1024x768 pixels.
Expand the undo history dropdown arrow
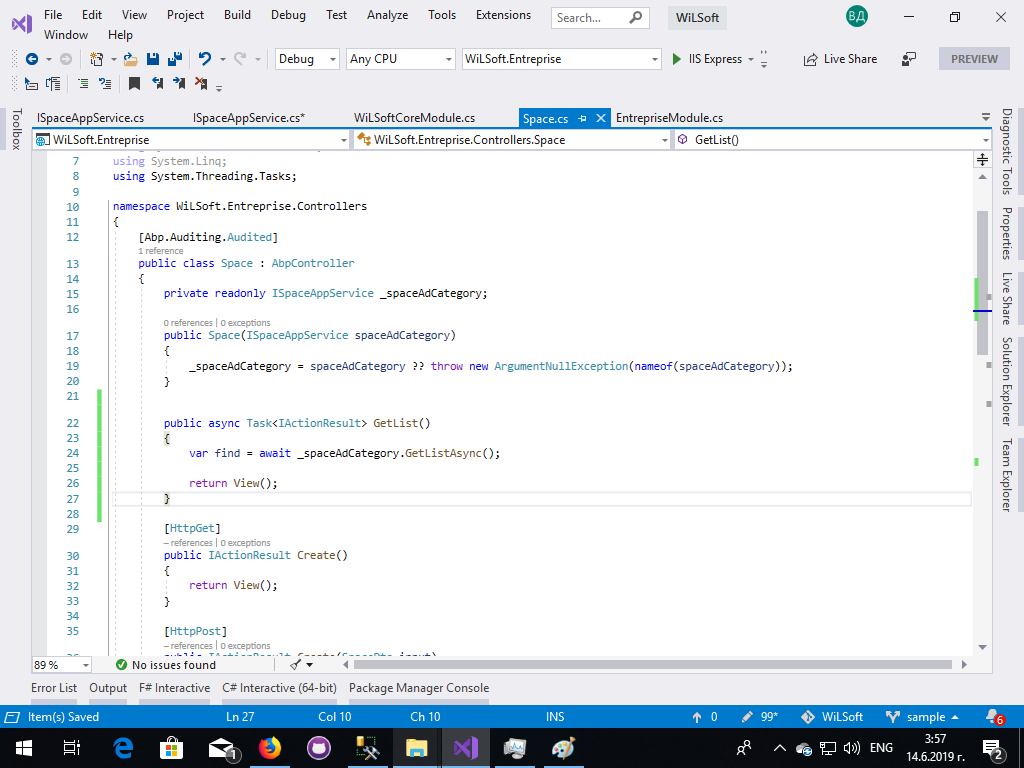[x=223, y=59]
